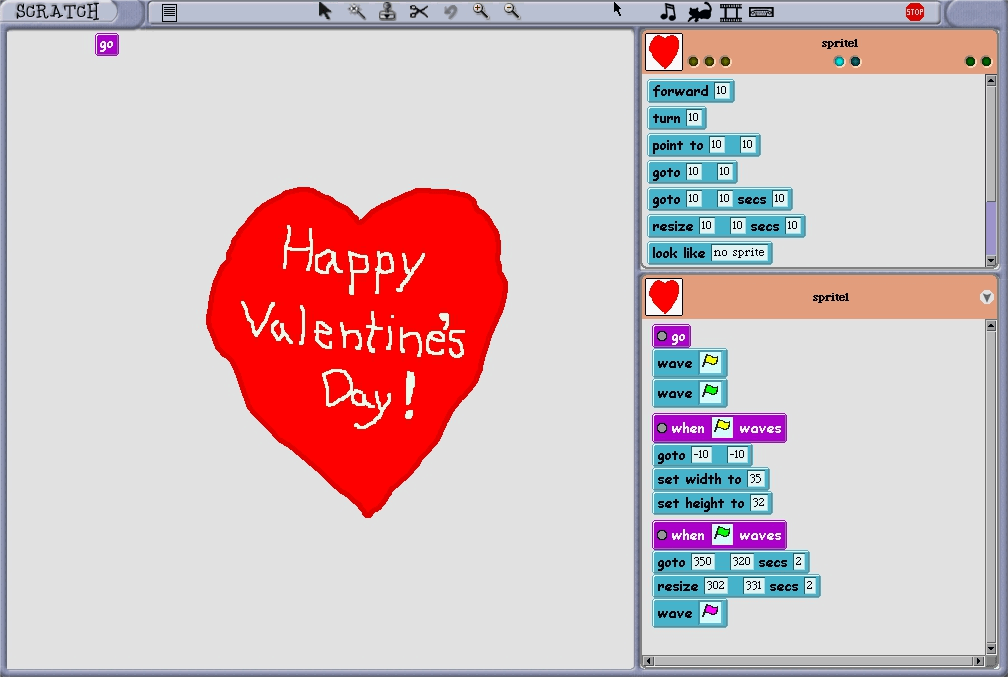Toggle the cyan dot in the sprite1 header
This screenshot has width=1008, height=677.
(x=838, y=61)
